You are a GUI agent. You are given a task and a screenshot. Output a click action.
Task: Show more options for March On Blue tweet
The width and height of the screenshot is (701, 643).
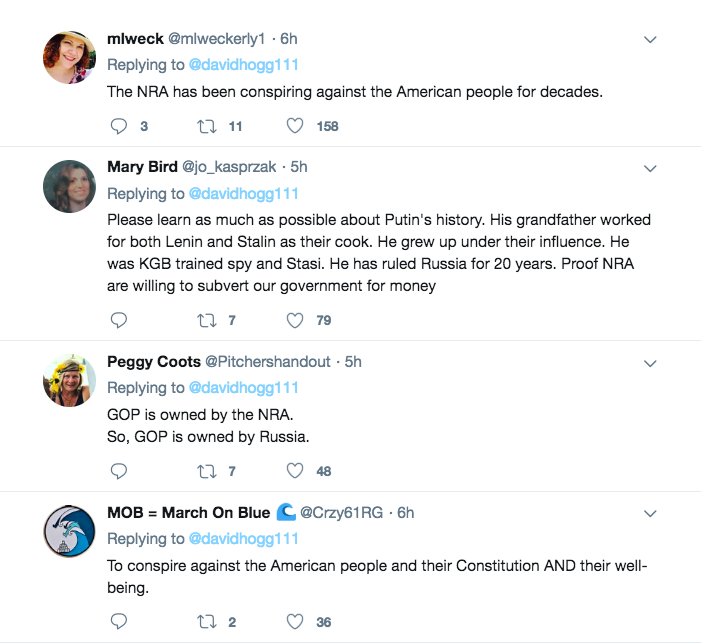pos(650,513)
